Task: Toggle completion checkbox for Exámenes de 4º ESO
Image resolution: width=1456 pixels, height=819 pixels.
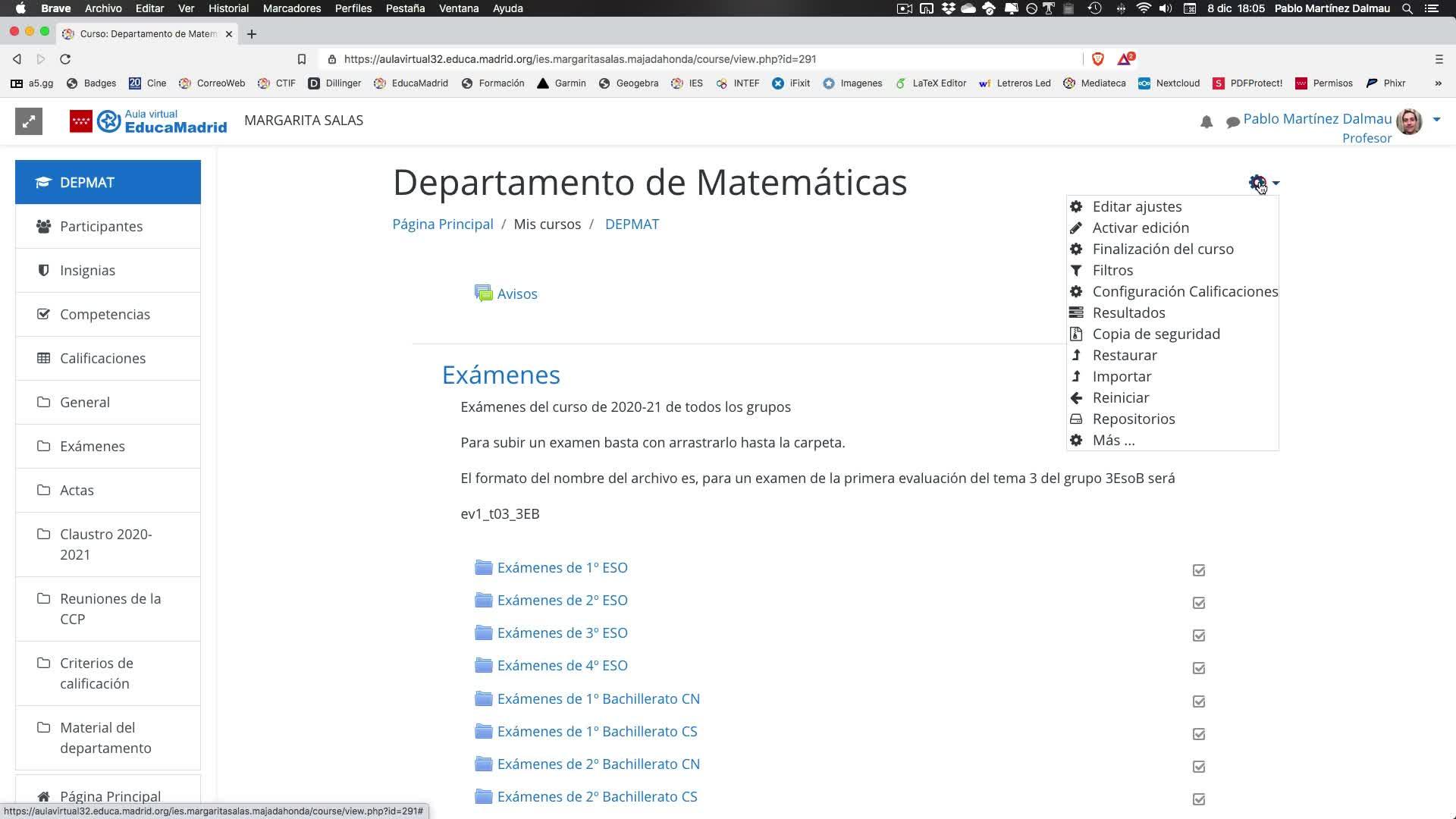Action: 1198,668
